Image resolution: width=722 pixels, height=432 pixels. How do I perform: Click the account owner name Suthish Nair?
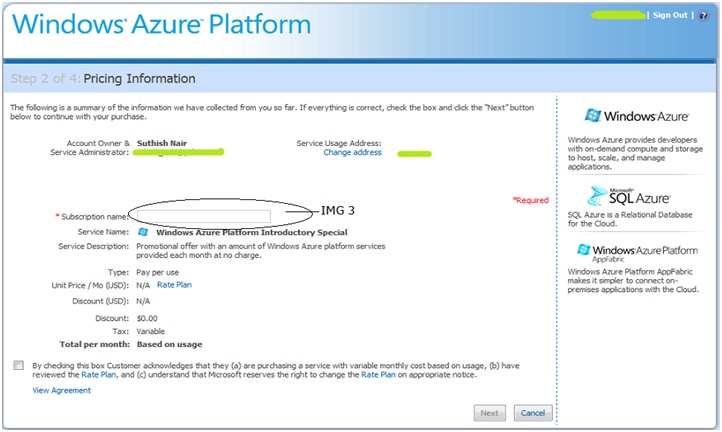pos(164,143)
